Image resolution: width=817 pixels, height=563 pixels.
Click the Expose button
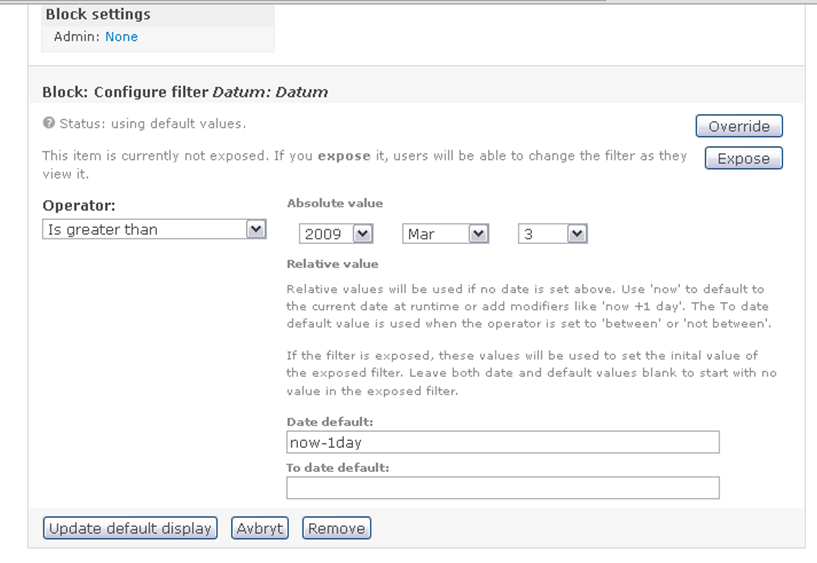744,158
